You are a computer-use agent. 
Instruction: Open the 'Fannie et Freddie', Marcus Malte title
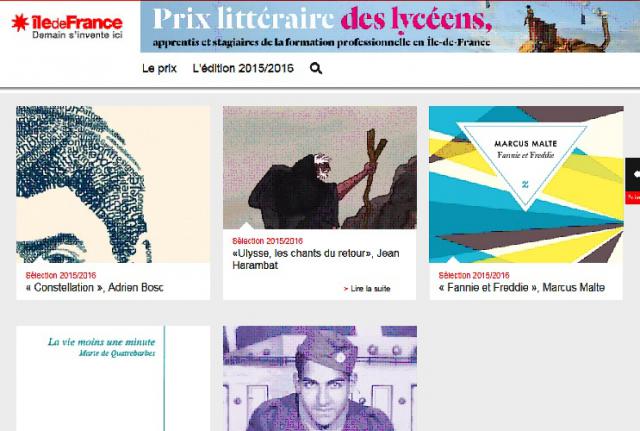click(522, 287)
